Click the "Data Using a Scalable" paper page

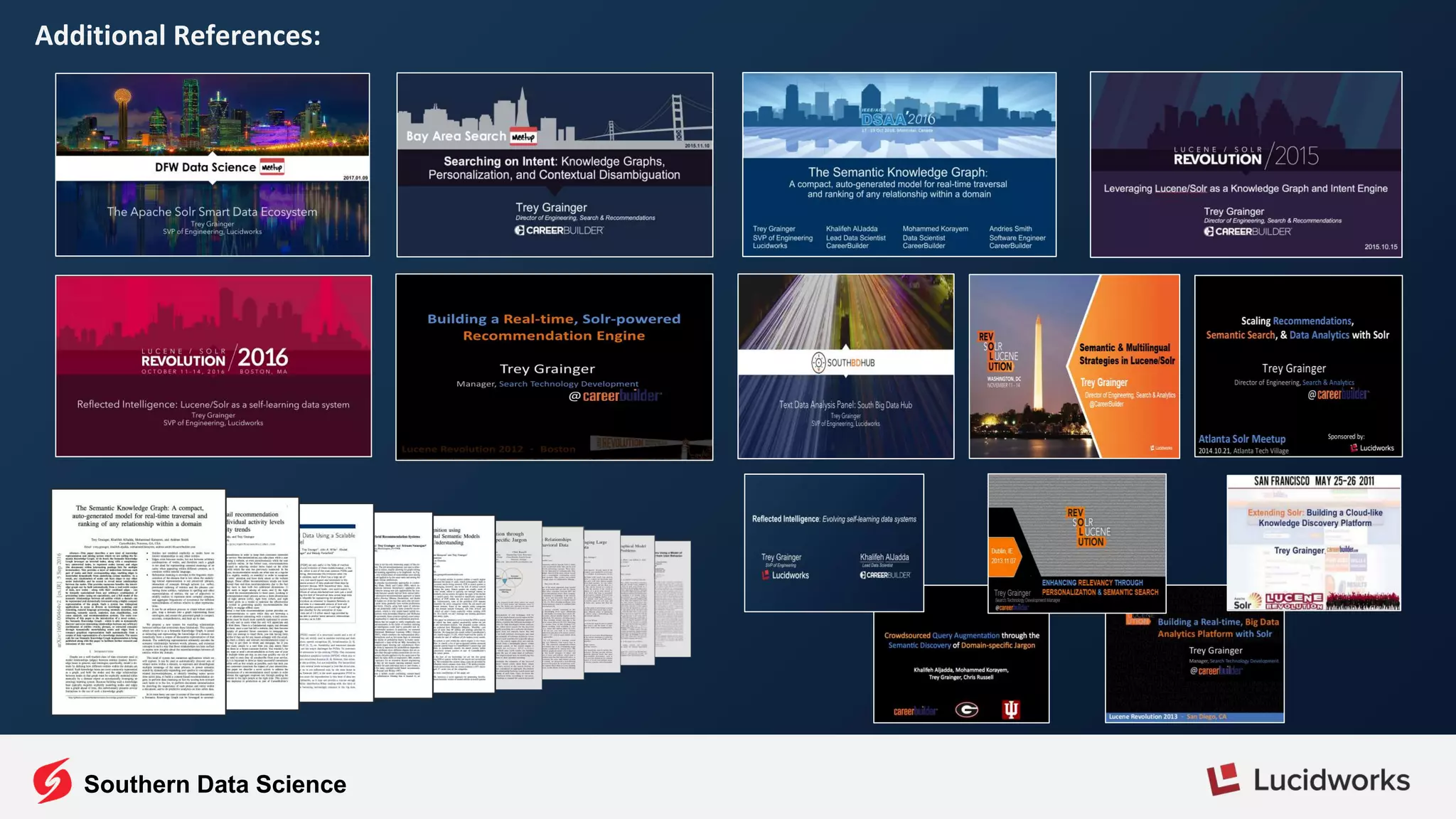[x=336, y=603]
